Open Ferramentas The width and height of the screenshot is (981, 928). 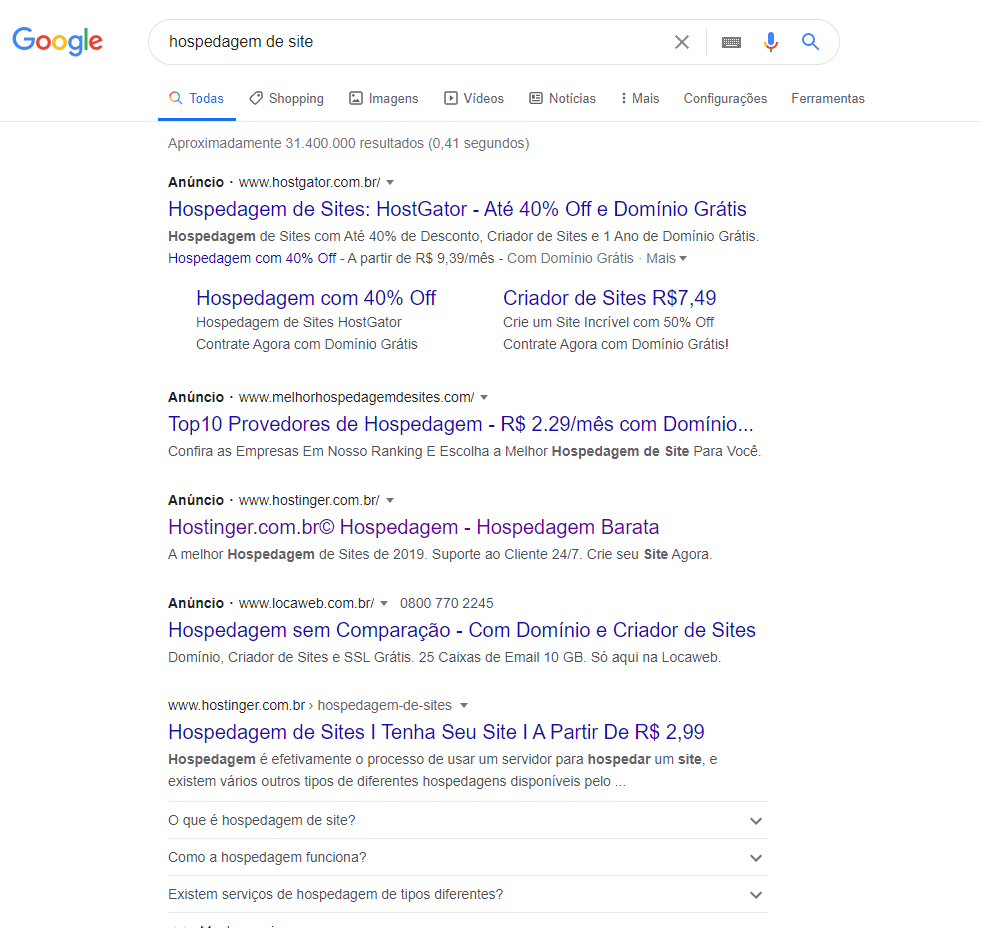[828, 98]
